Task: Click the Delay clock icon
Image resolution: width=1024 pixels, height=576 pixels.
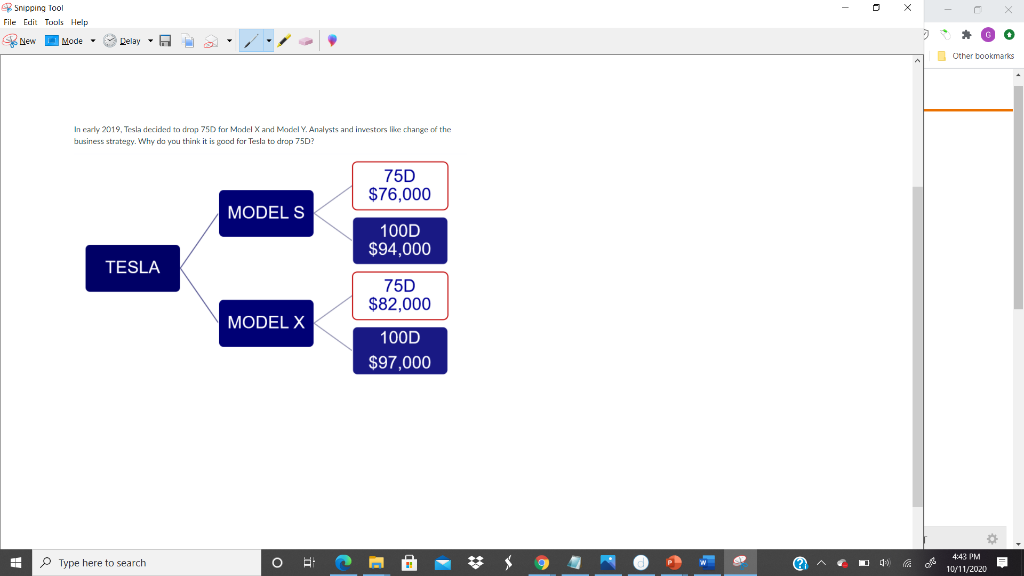Action: [x=108, y=40]
